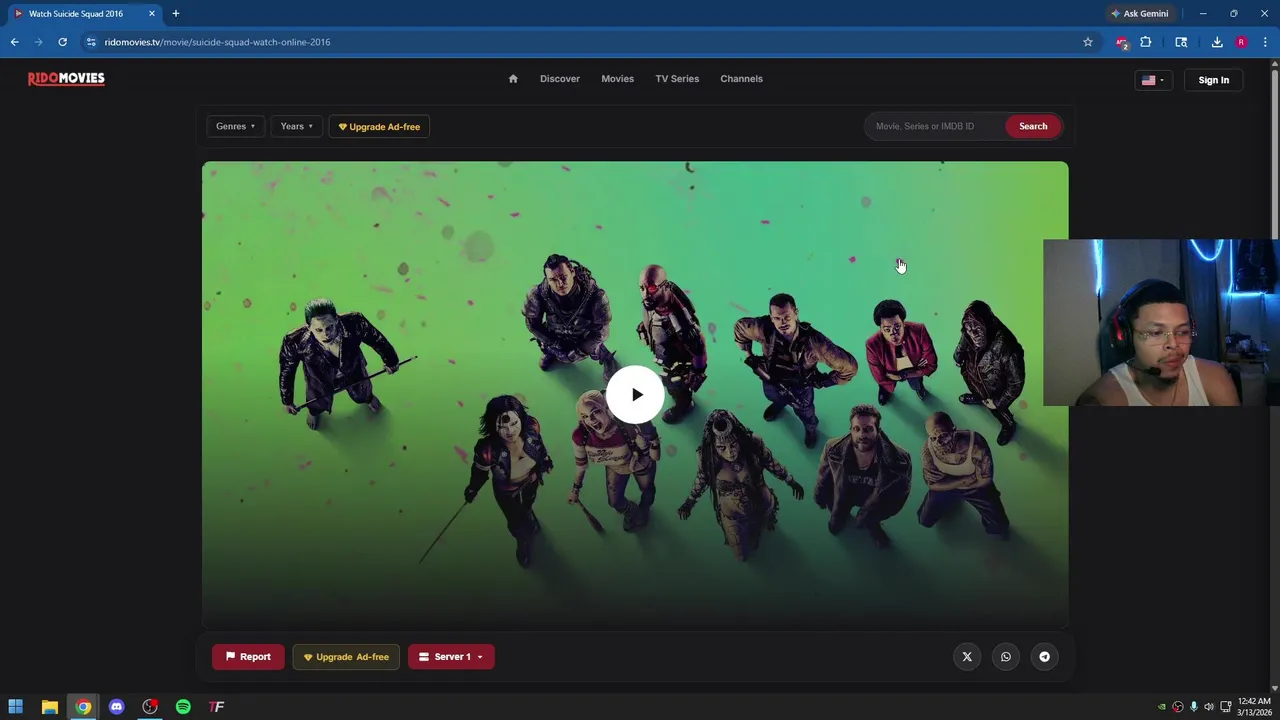Expand the Genres dropdown

tap(236, 127)
